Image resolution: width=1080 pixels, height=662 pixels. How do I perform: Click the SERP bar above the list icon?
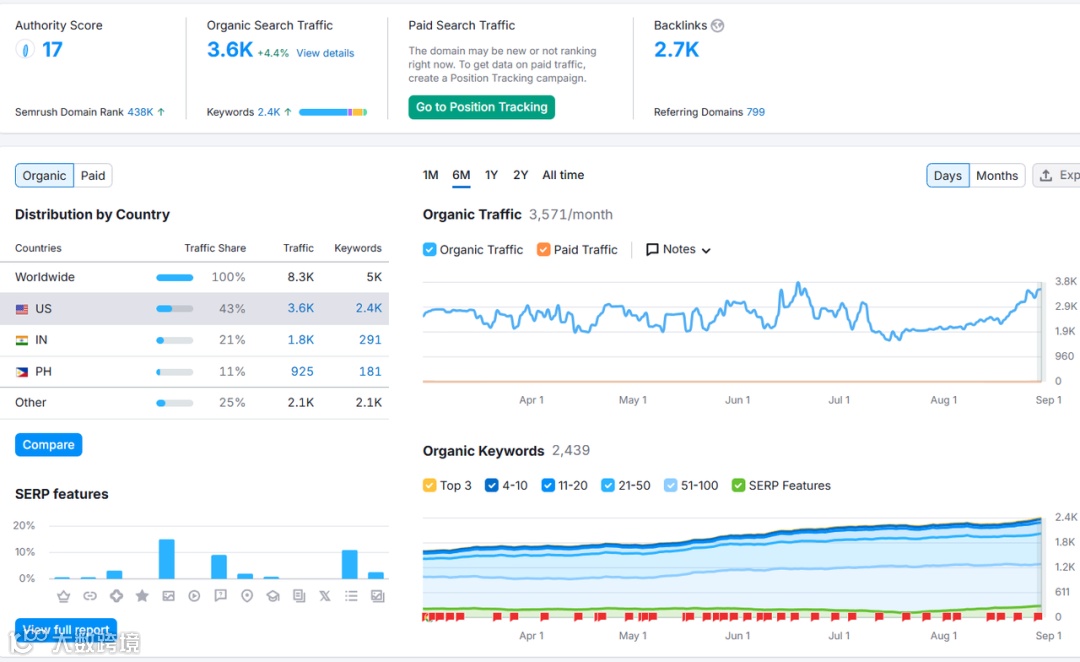coord(350,564)
